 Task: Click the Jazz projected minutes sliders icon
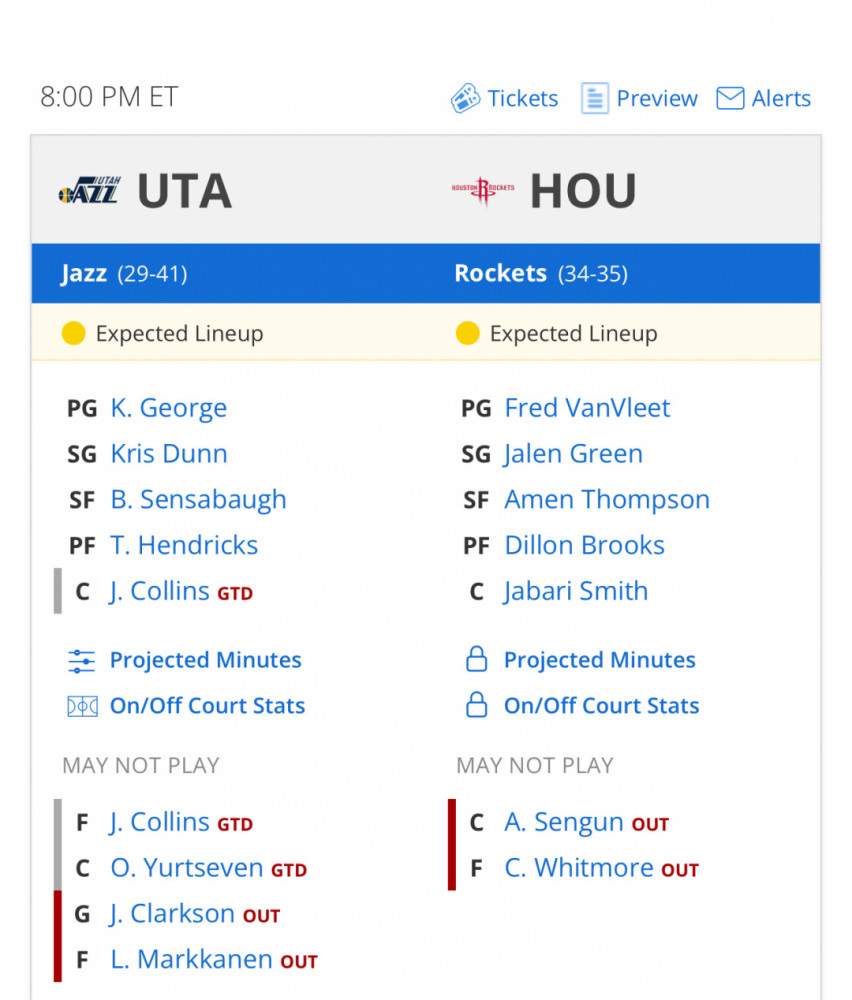[81, 660]
